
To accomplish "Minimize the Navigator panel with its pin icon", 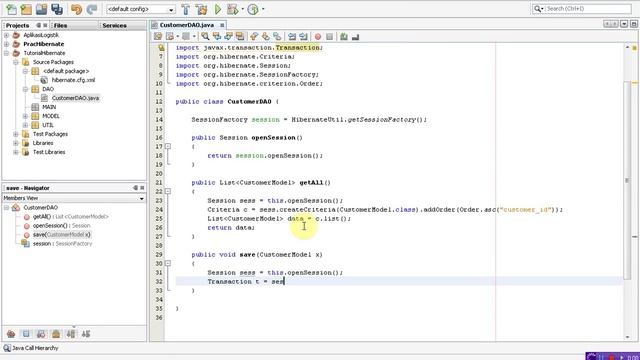I will 135,188.
